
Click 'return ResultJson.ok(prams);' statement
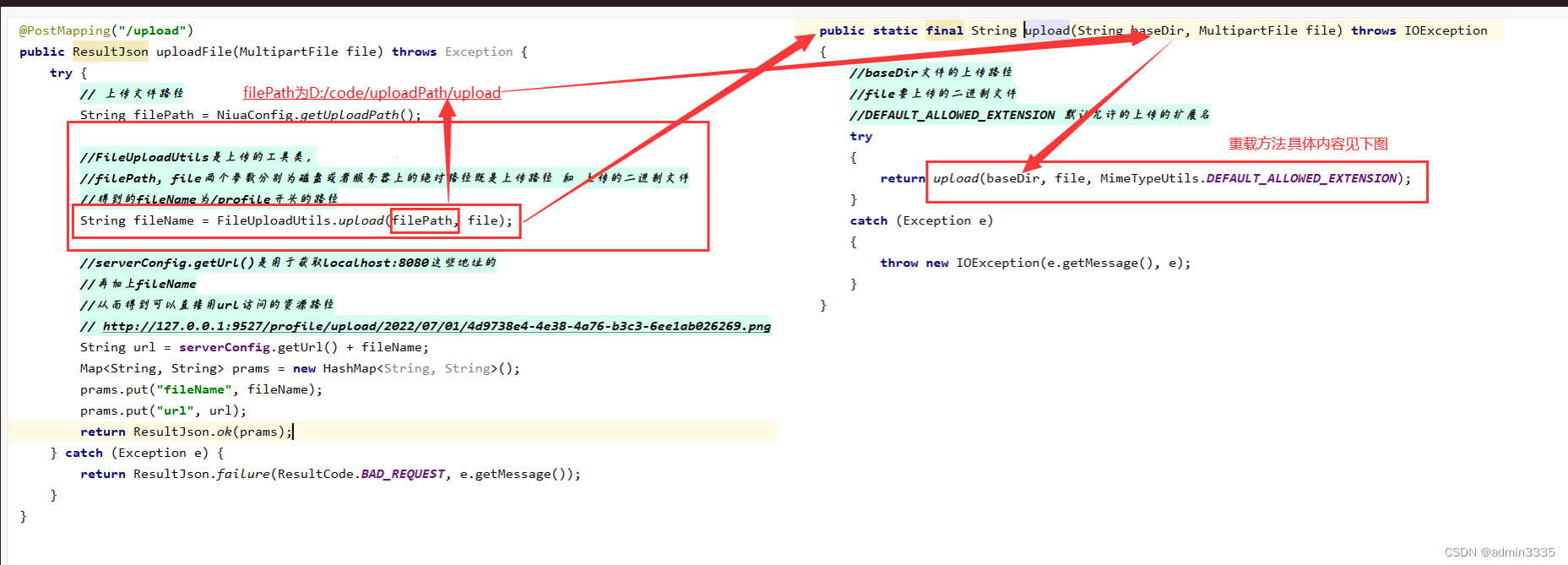tap(187, 432)
